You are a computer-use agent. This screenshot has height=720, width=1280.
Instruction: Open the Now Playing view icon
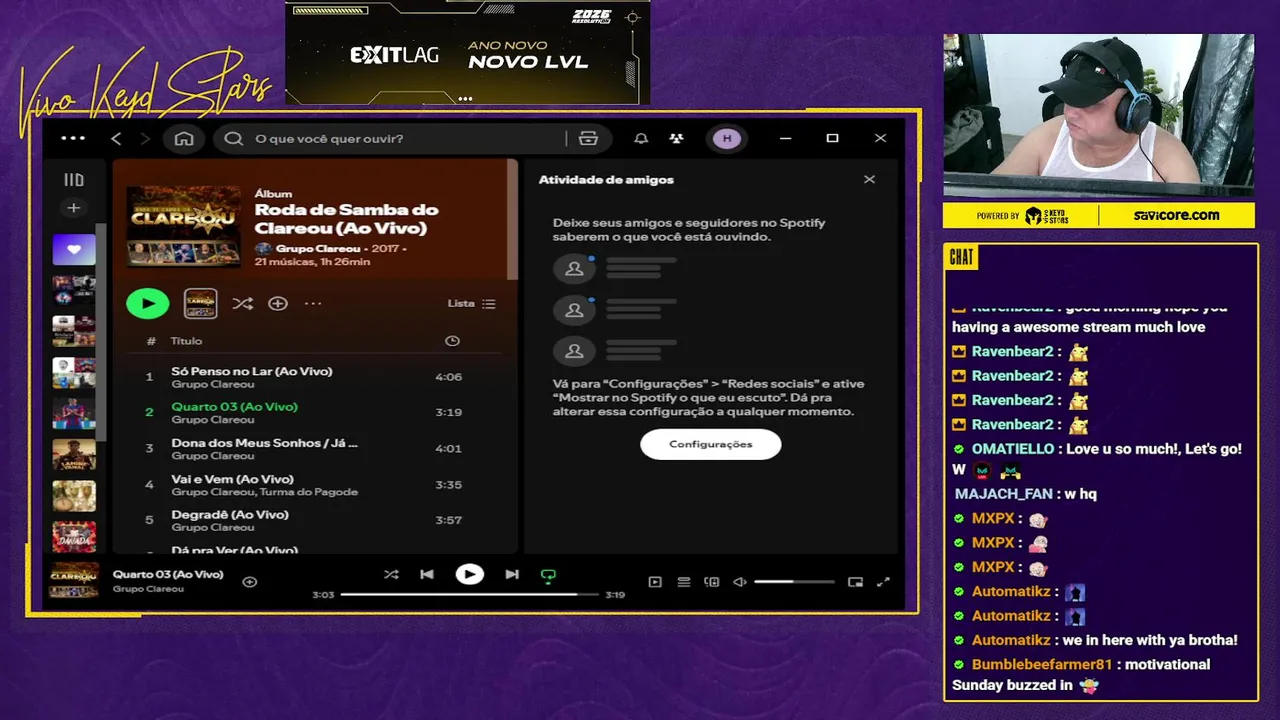point(655,582)
